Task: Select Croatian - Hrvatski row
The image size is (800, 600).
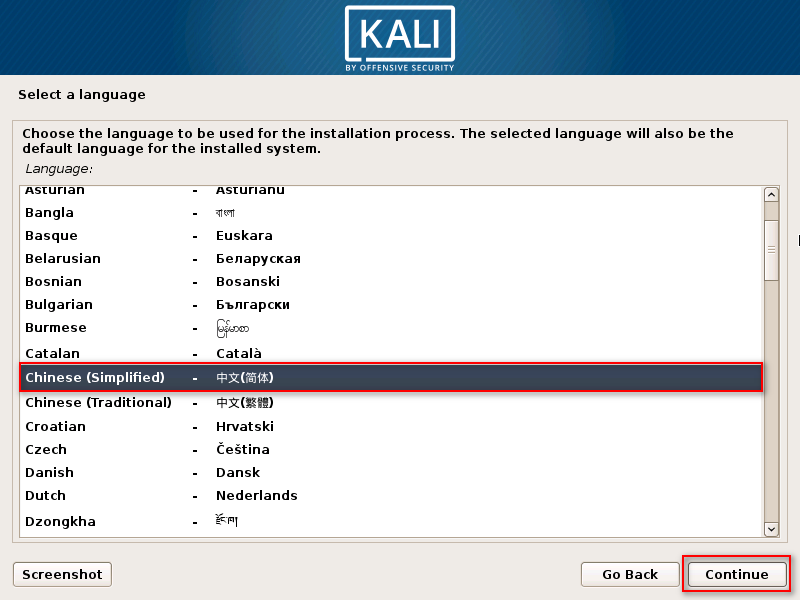Action: (391, 427)
